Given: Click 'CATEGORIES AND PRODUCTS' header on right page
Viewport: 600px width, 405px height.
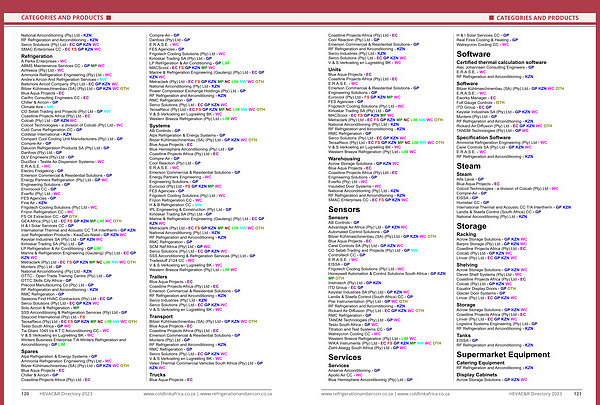Looking at the screenshot, I should [537, 18].
